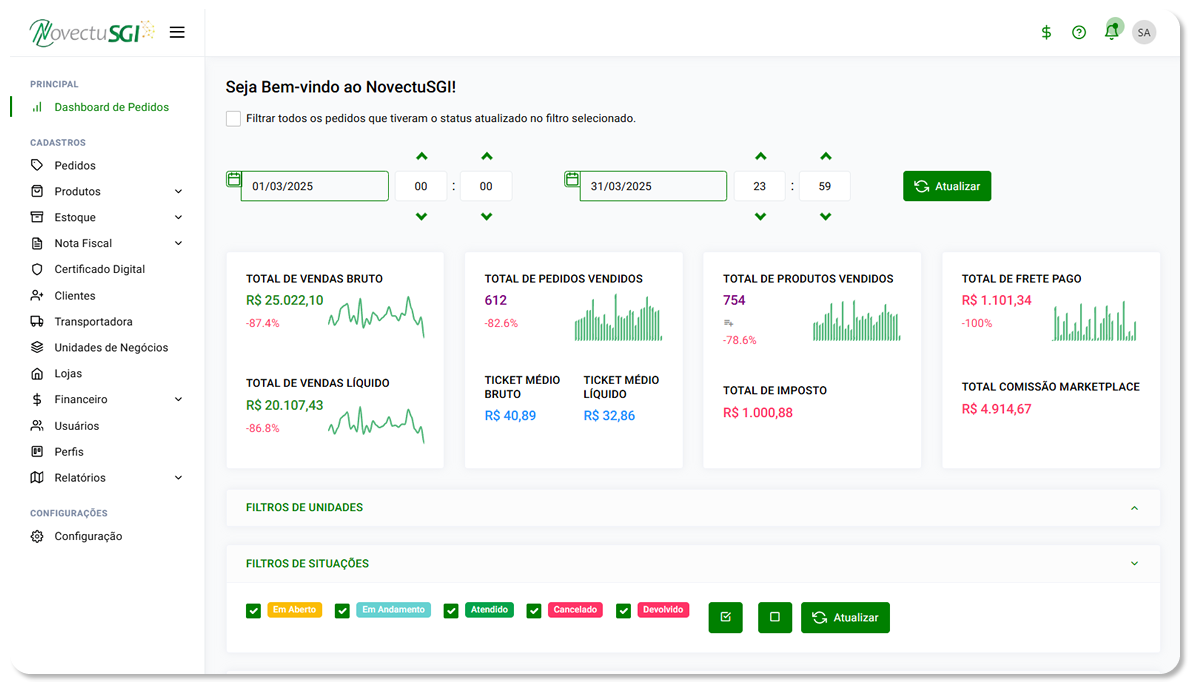Uncheck the Em Aberto status checkbox
This screenshot has height=689, width=1190.
pyautogui.click(x=254, y=611)
